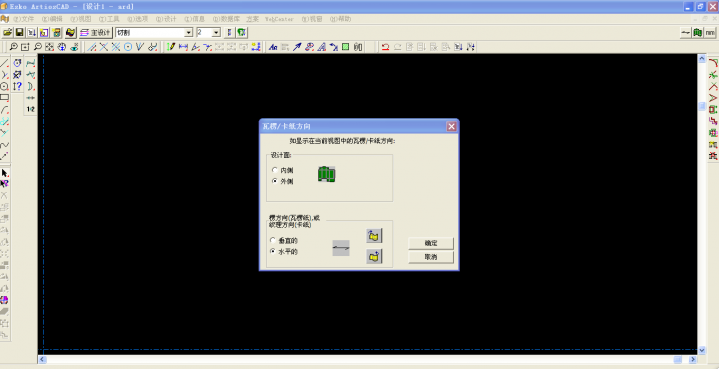
Task: Cancel dialog with 取消 button
Action: [431, 257]
